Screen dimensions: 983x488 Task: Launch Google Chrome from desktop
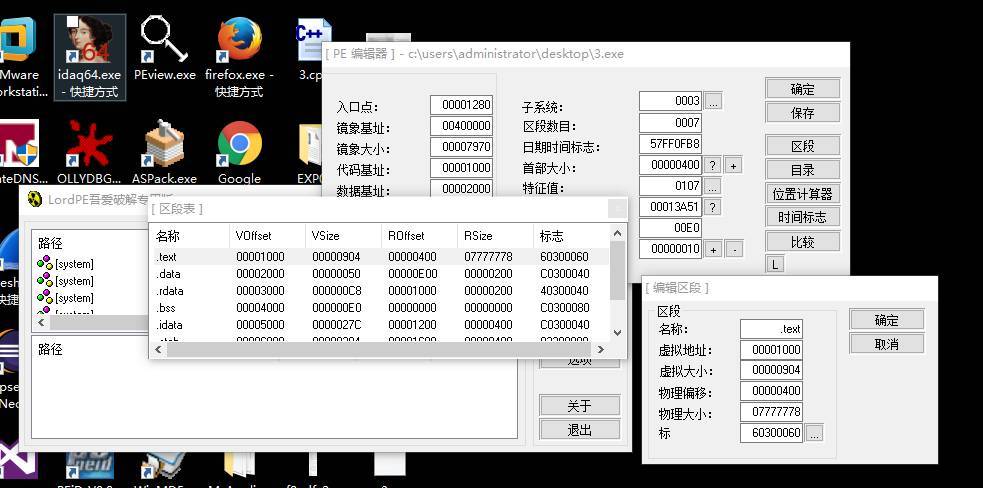pos(239,152)
